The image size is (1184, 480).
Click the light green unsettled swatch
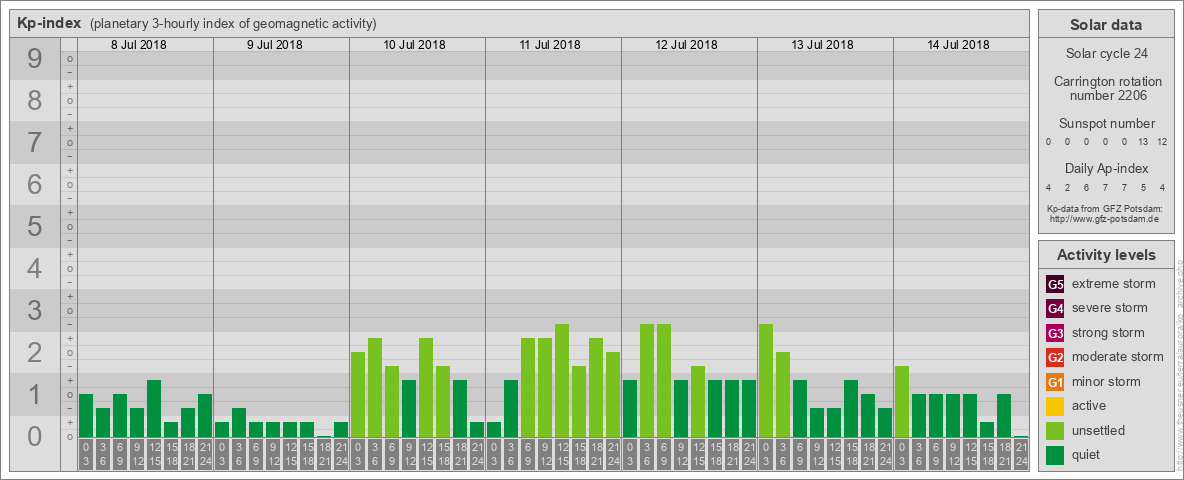pos(1055,430)
